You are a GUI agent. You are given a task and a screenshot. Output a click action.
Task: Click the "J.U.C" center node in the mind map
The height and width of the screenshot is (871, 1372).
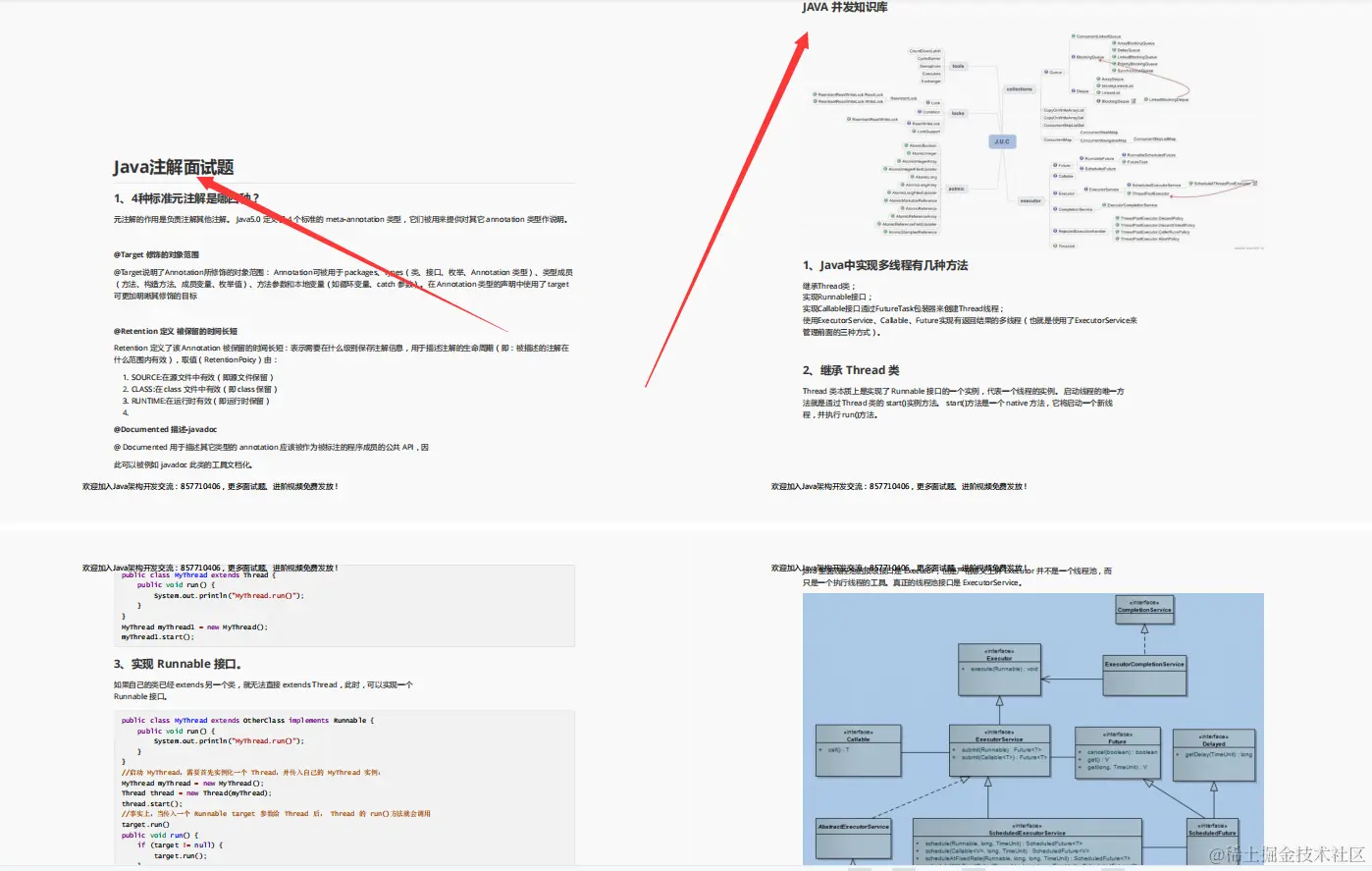tap(1001, 141)
